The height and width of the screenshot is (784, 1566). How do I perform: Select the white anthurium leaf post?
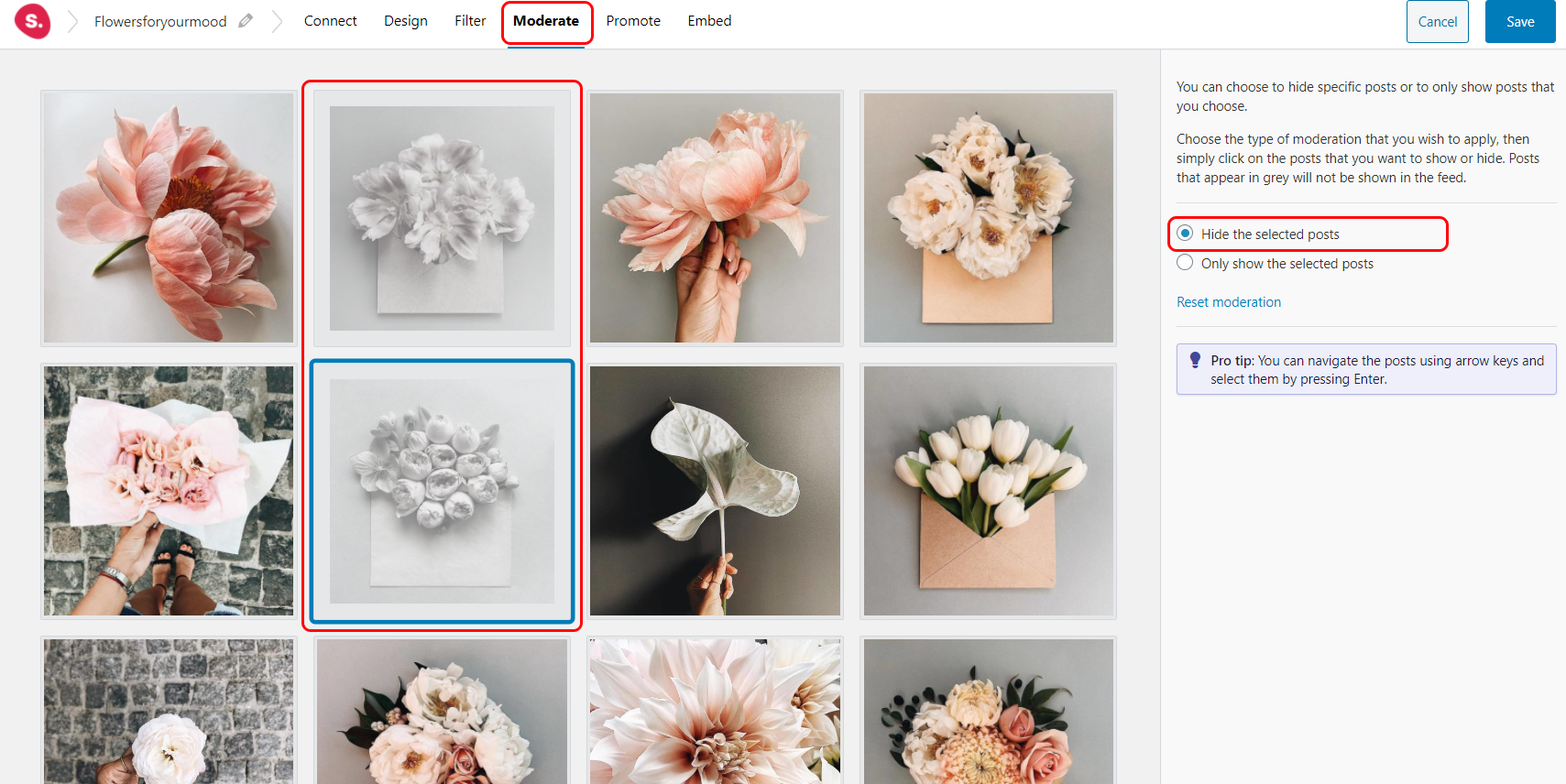(715, 491)
